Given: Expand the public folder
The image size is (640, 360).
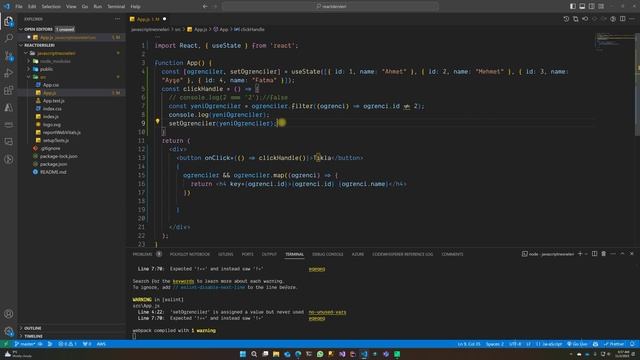Looking at the screenshot, I should [29, 69].
